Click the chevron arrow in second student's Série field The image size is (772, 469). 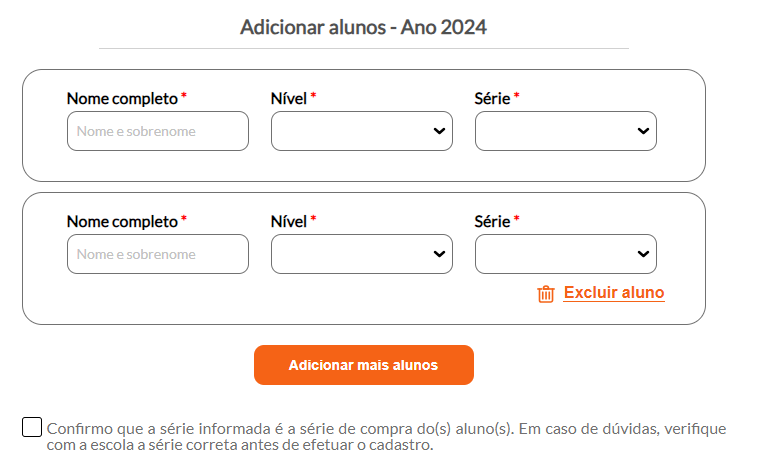pos(643,254)
